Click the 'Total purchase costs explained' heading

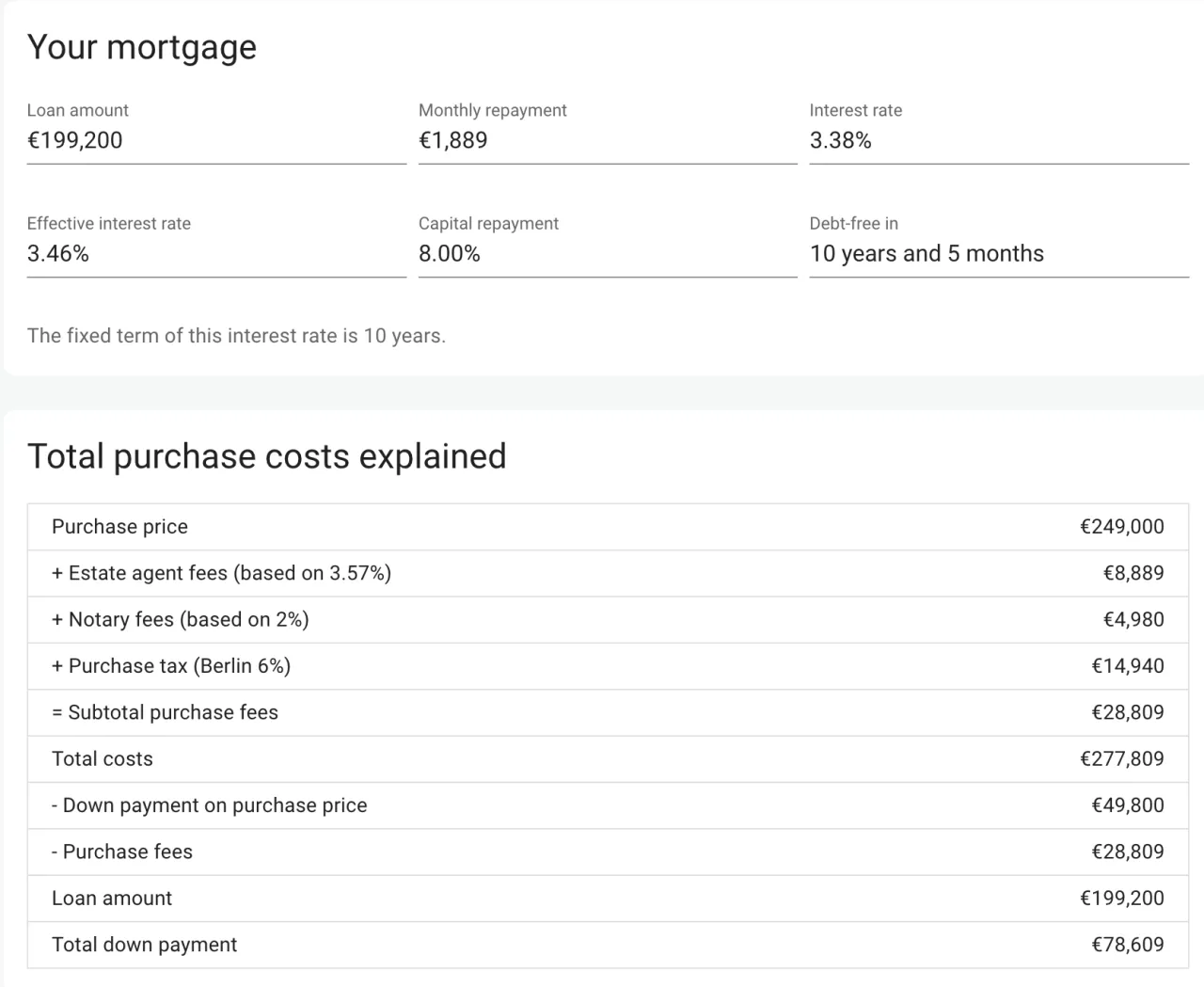point(267,456)
